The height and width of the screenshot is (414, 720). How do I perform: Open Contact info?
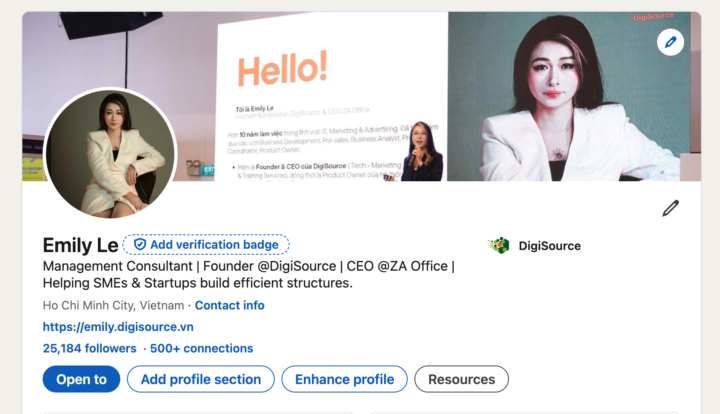click(230, 305)
